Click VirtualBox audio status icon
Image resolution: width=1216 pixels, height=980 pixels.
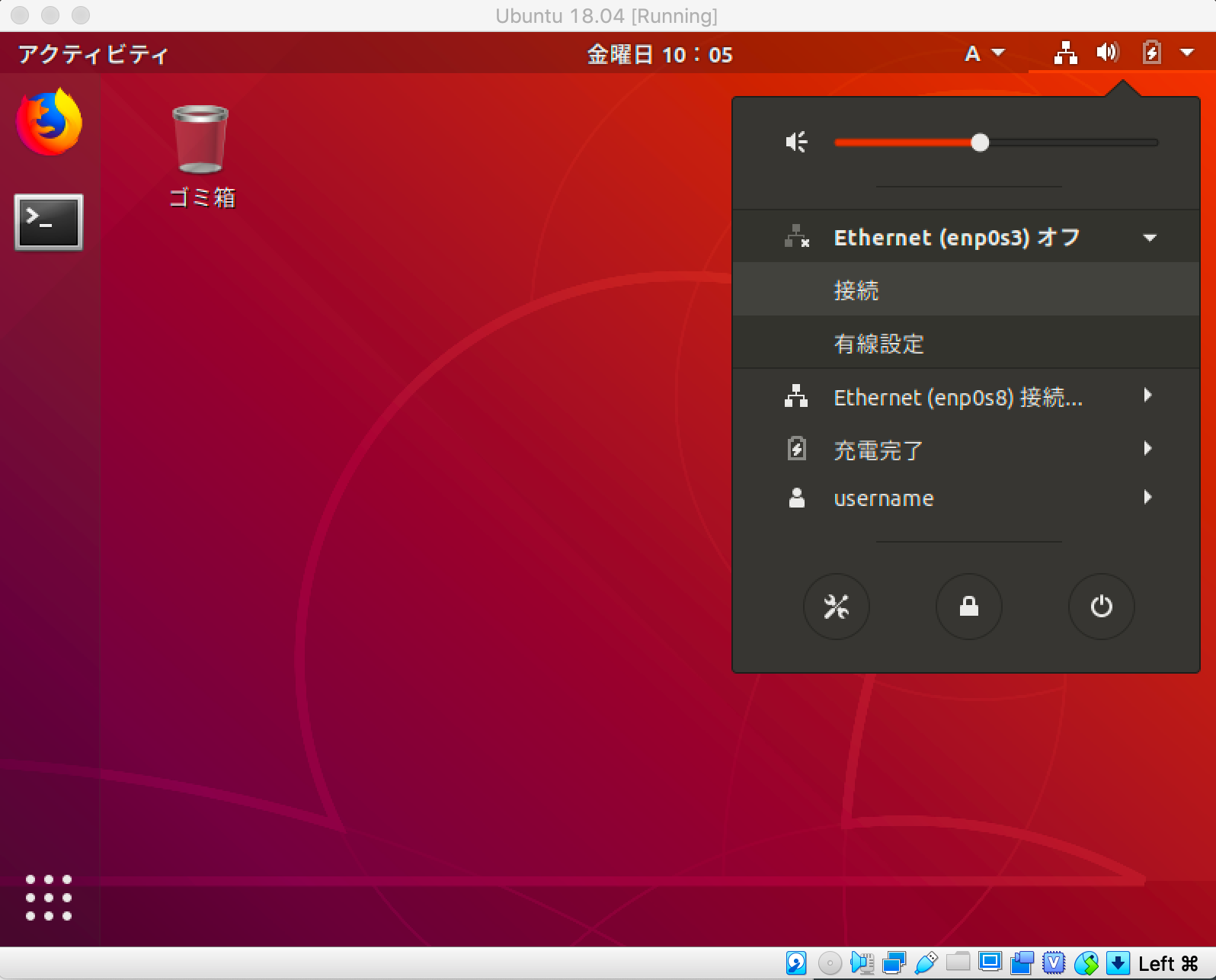[x=862, y=963]
